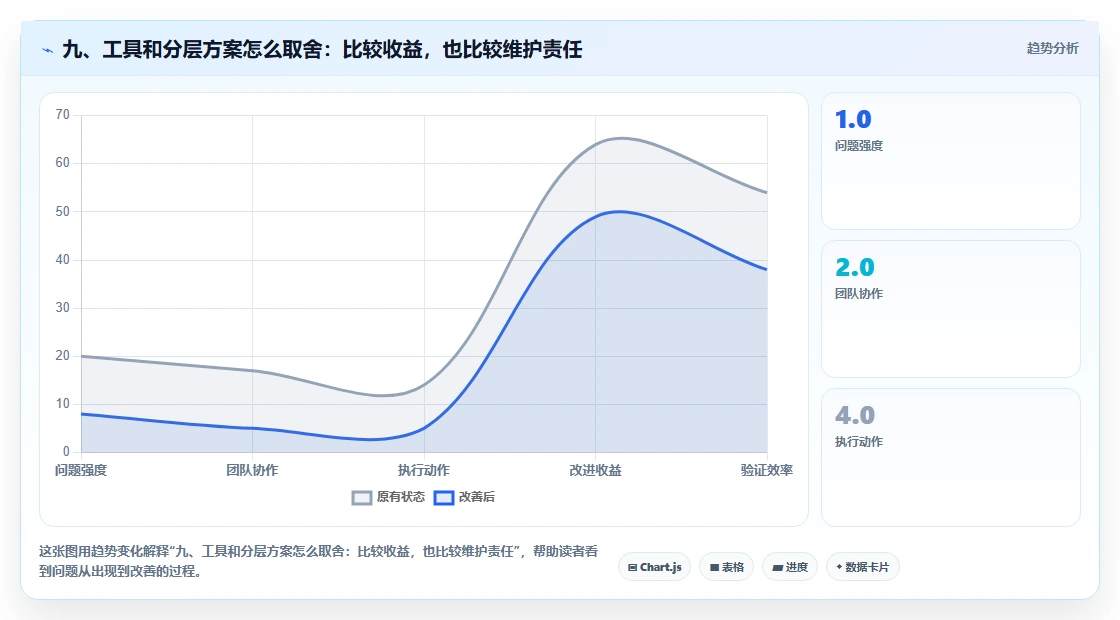Click the 团队协作 x-axis label

[x=252, y=470]
